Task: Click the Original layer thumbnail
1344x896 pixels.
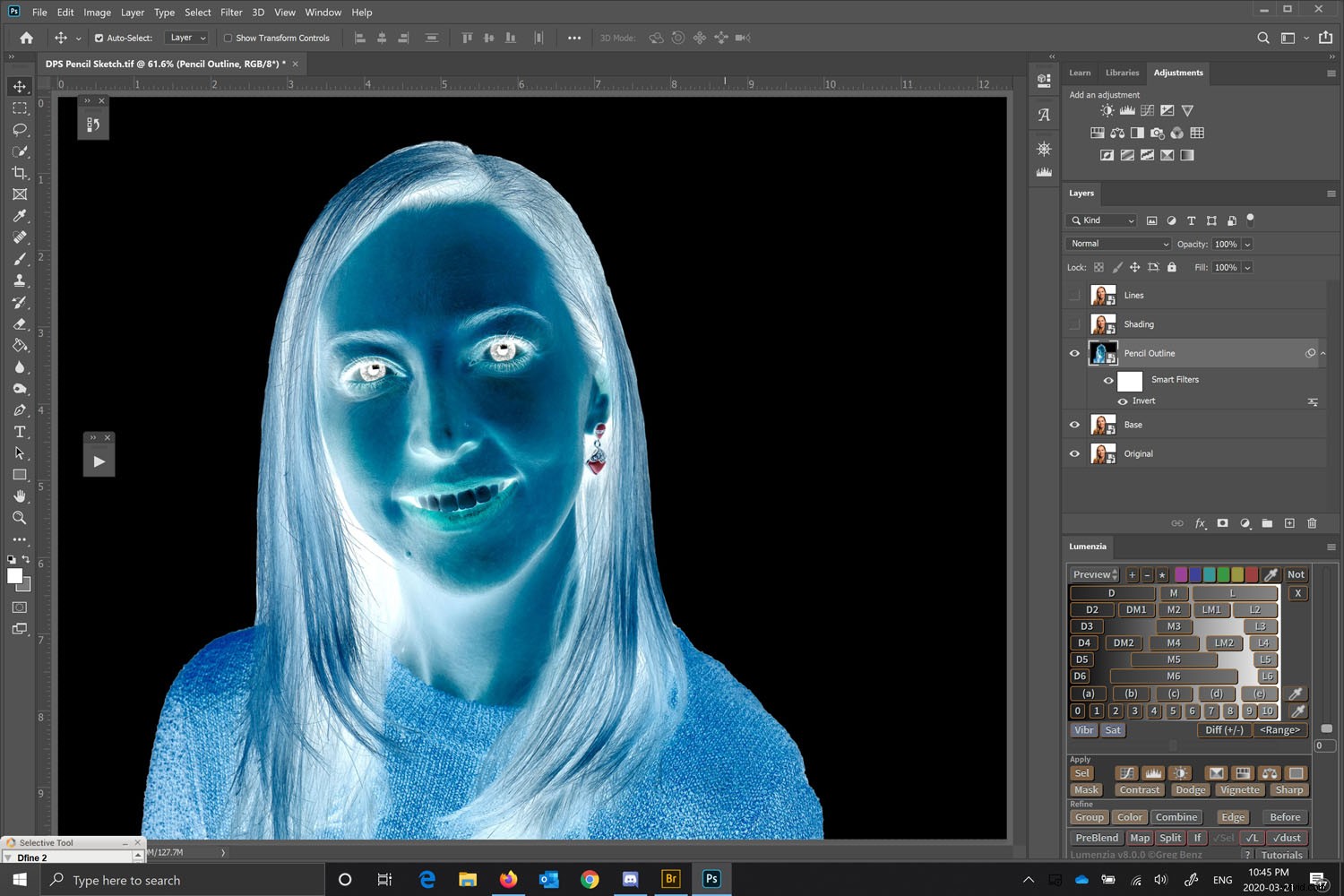Action: click(1102, 453)
